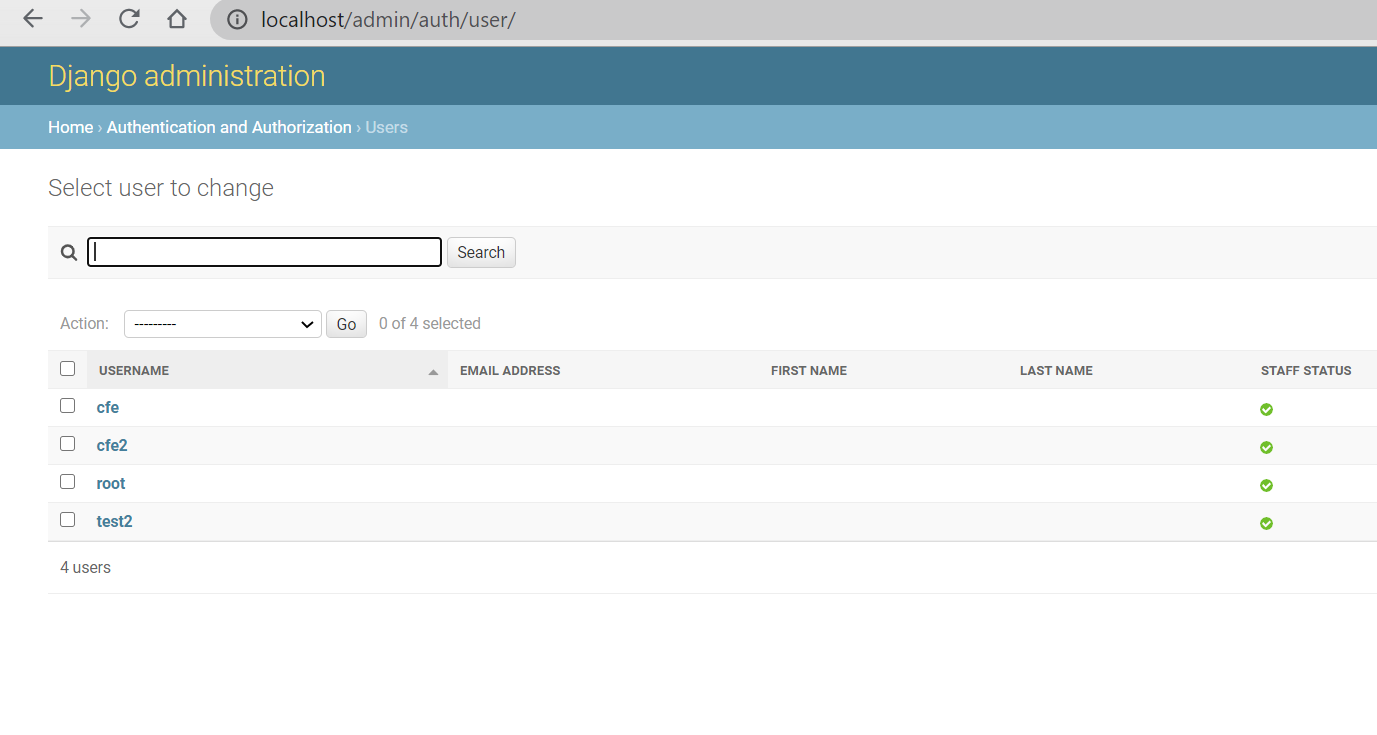Select the checkbox for user root
This screenshot has width=1377, height=735.
(68, 482)
